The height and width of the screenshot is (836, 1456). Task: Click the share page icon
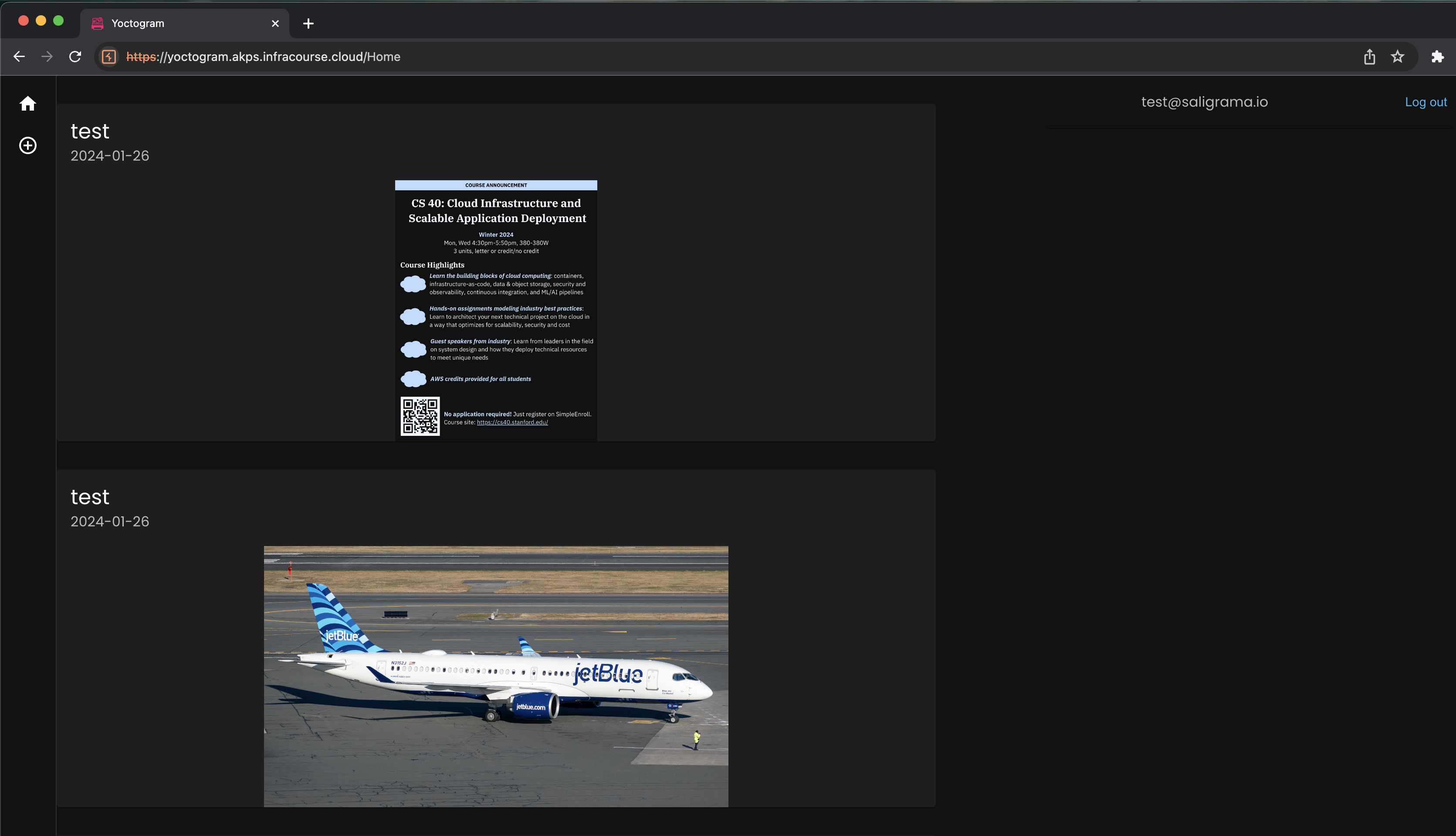1369,56
